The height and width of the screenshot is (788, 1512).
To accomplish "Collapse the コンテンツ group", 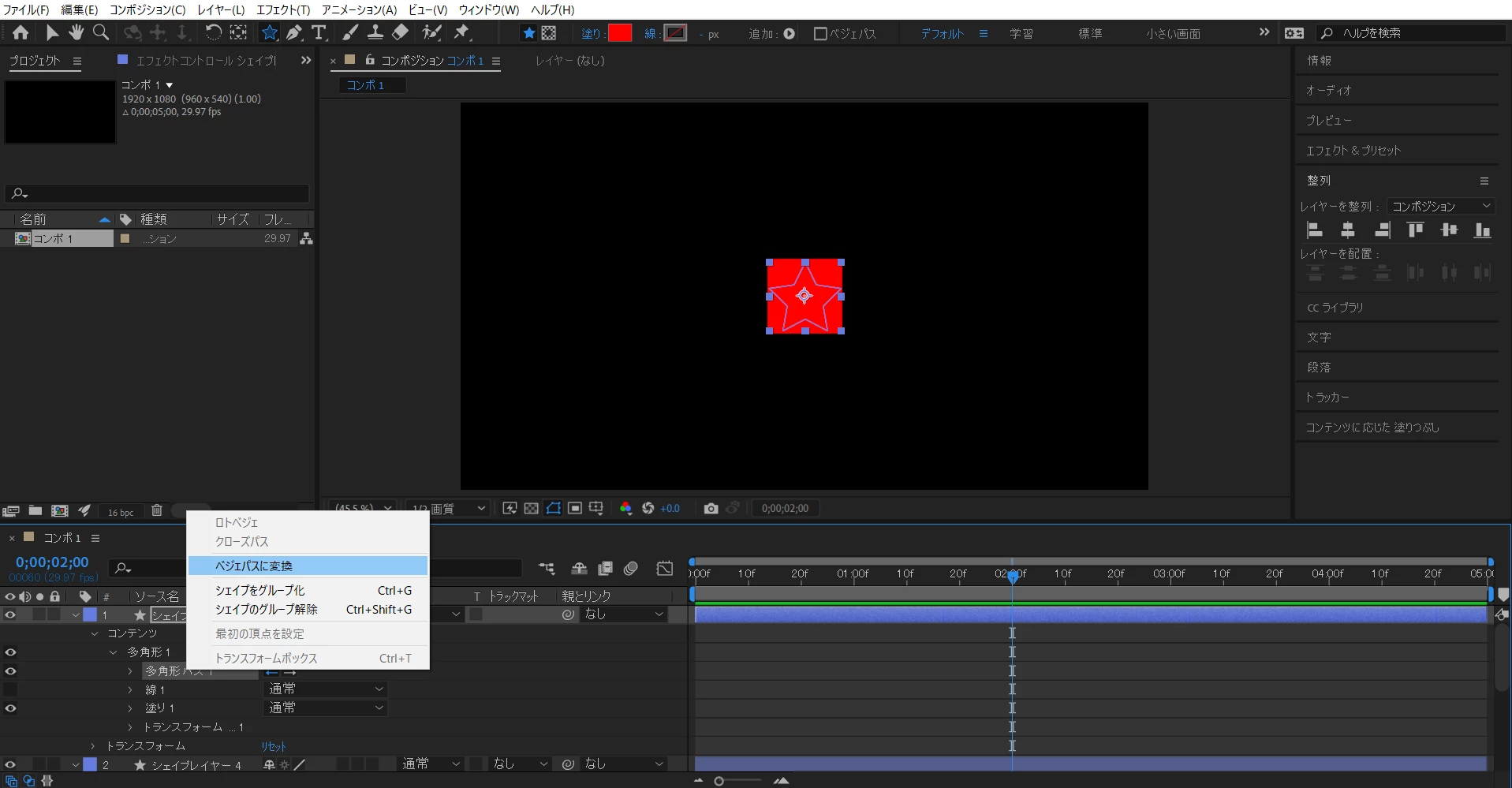I will click(x=95, y=633).
